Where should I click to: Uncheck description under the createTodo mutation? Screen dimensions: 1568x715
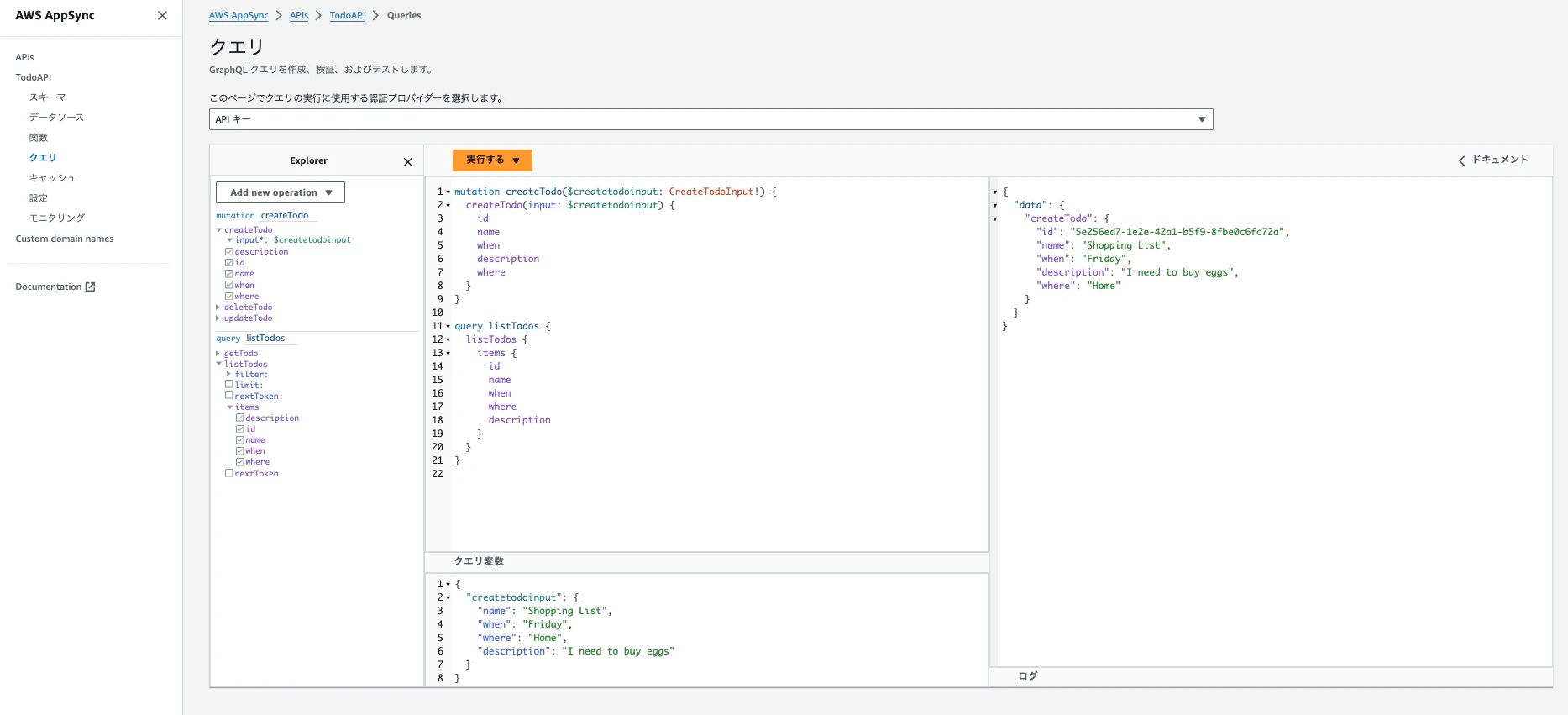pos(228,252)
